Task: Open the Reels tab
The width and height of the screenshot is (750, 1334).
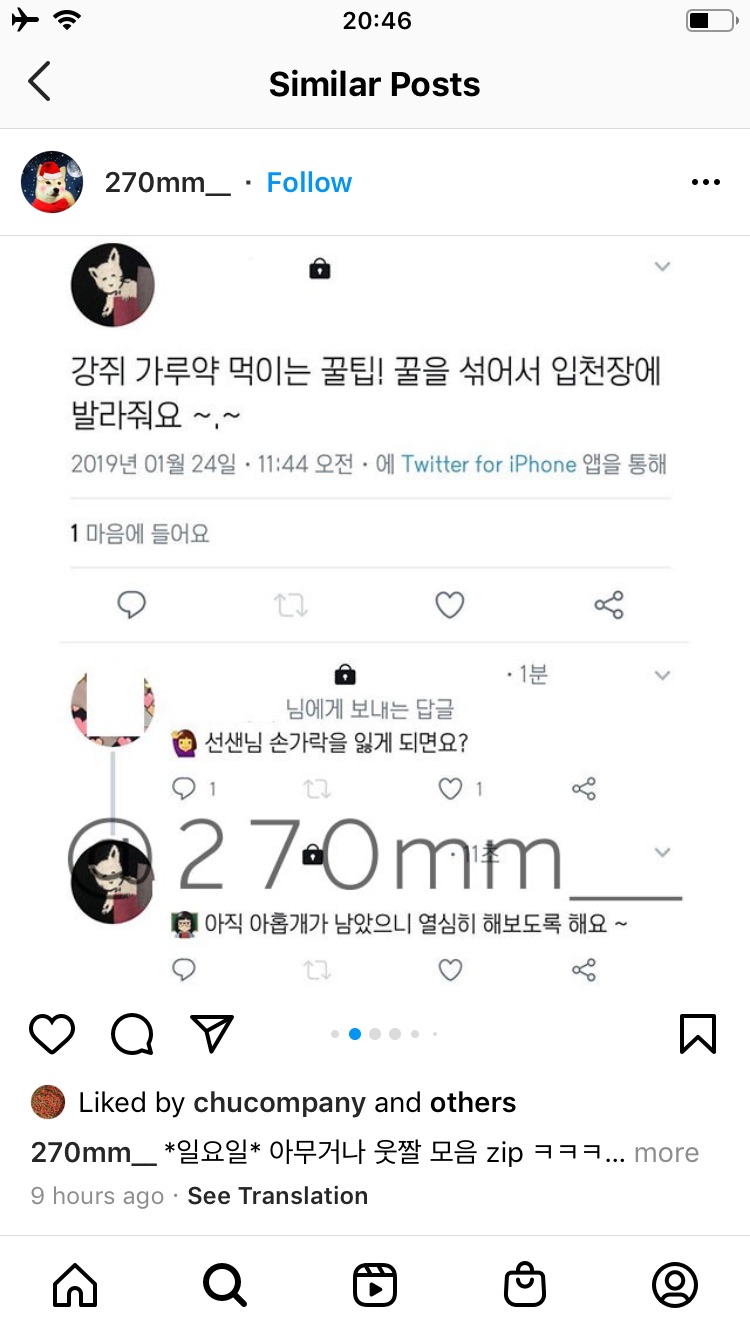Action: pos(375,1285)
